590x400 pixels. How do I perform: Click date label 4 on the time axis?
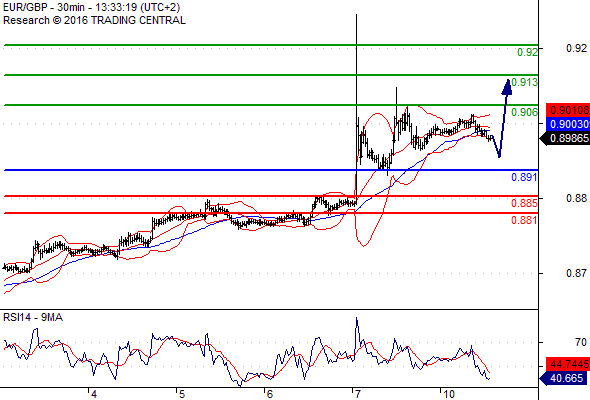pos(94,394)
